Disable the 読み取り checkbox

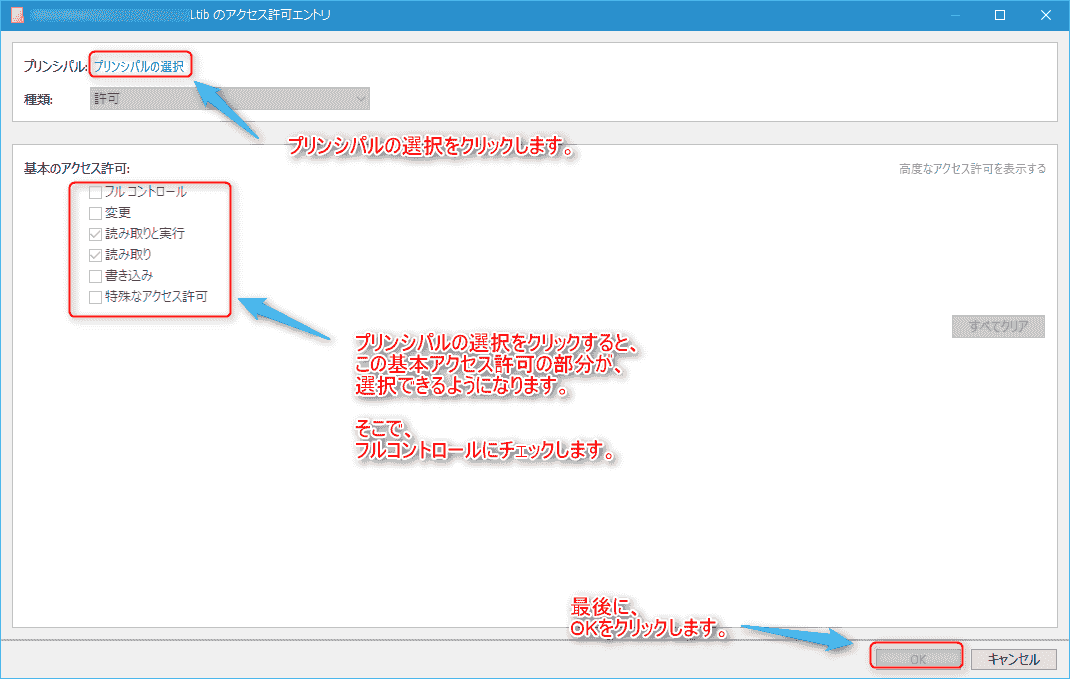[95, 254]
